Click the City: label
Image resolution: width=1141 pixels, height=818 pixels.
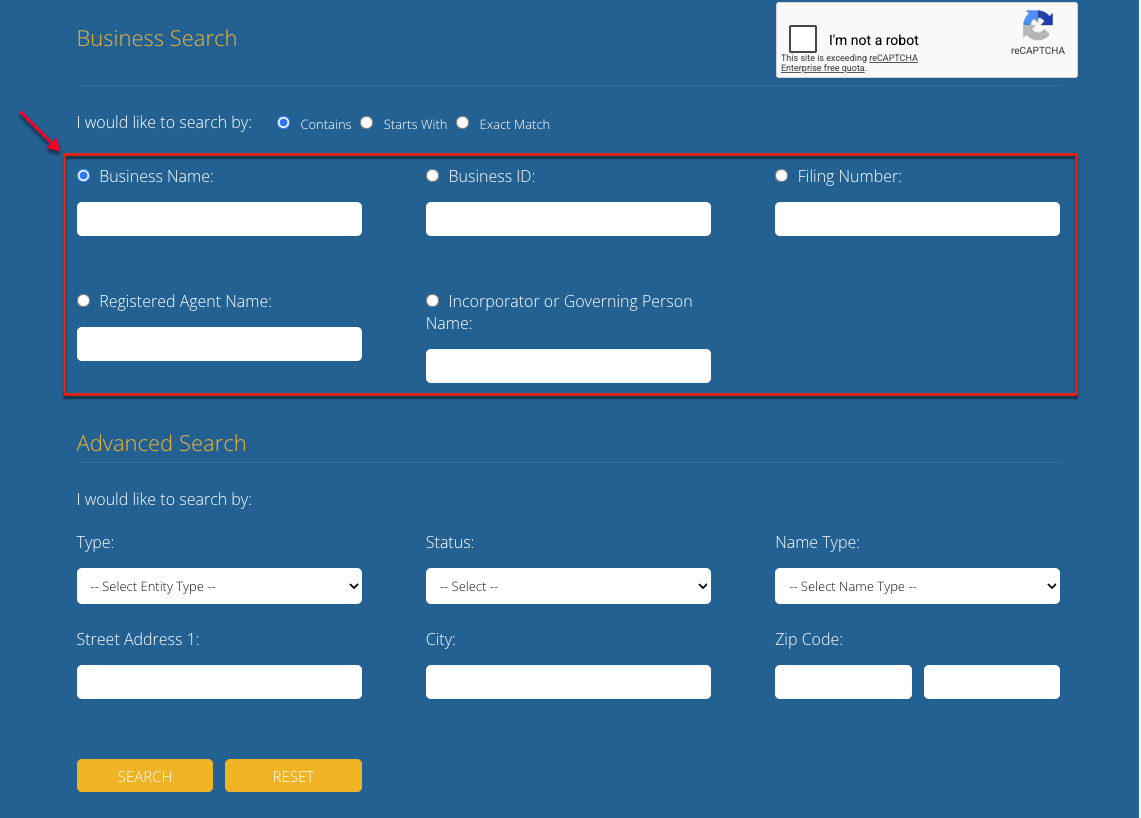pos(440,640)
